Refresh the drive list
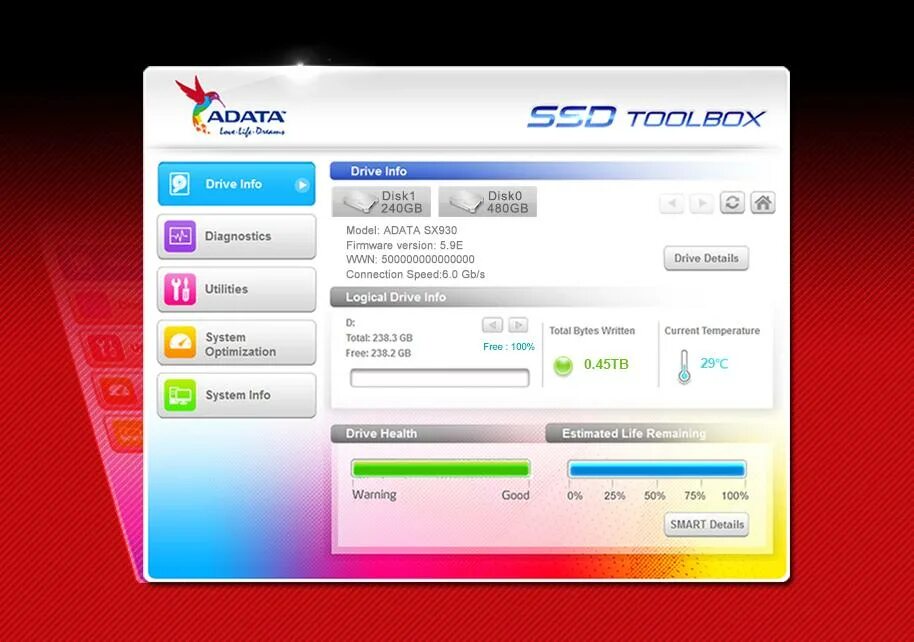 click(x=732, y=203)
